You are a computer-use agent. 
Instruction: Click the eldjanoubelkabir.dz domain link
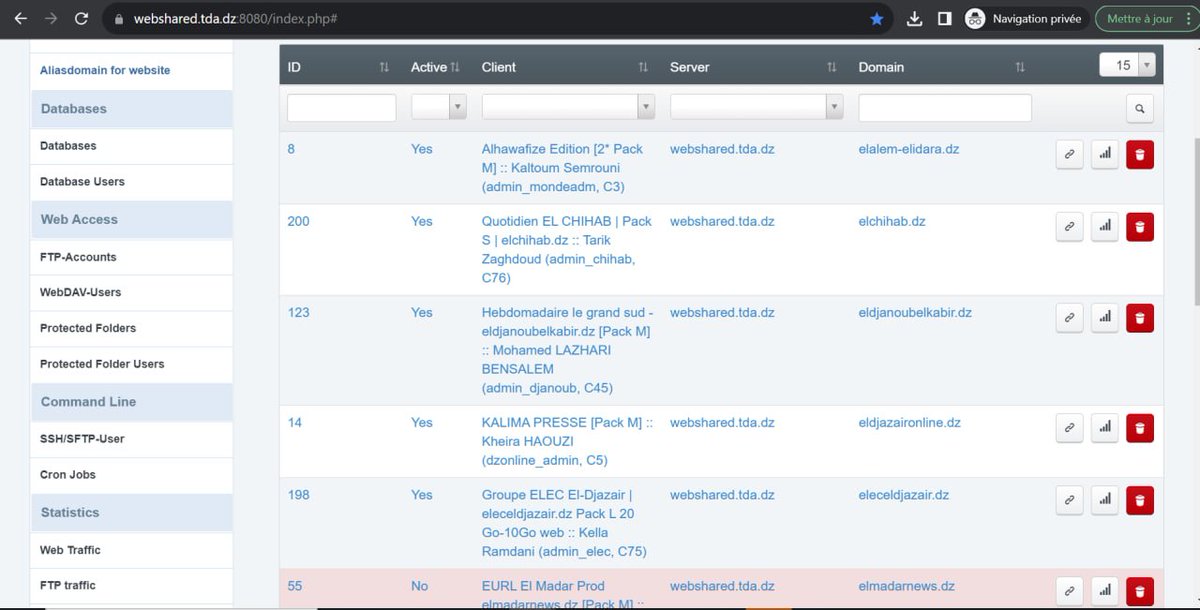(x=915, y=312)
